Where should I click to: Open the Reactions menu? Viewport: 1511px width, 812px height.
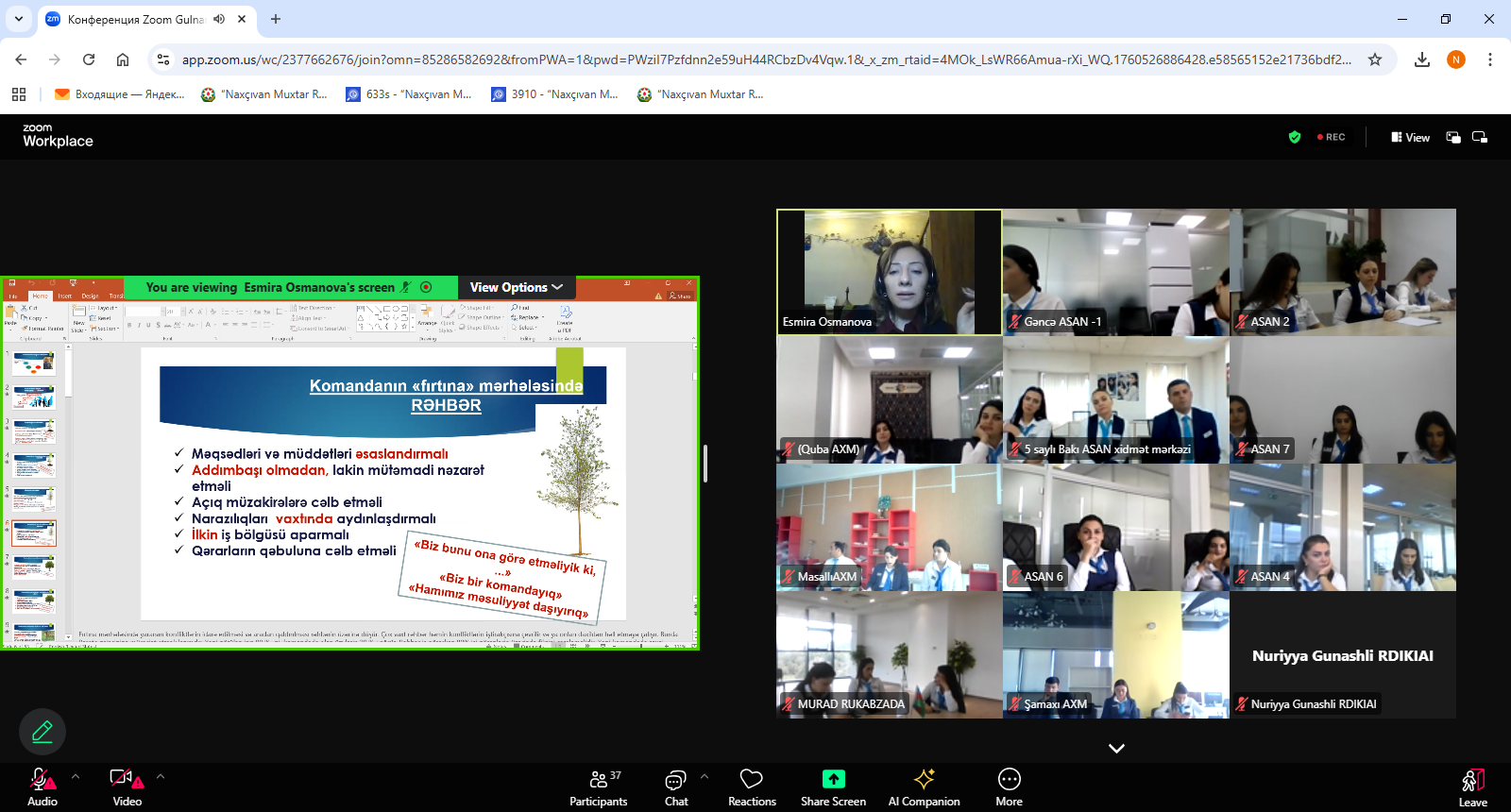[x=752, y=787]
